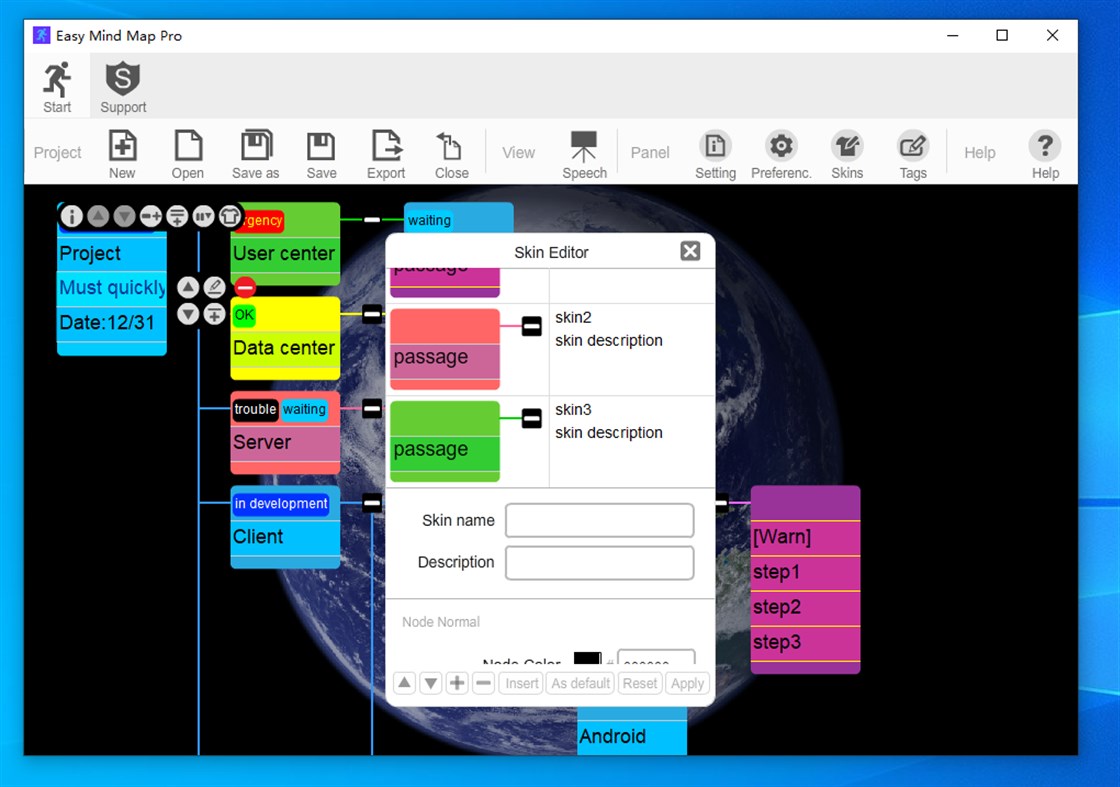1120x787 pixels.
Task: Collapse the Client node branch
Action: coord(371,503)
